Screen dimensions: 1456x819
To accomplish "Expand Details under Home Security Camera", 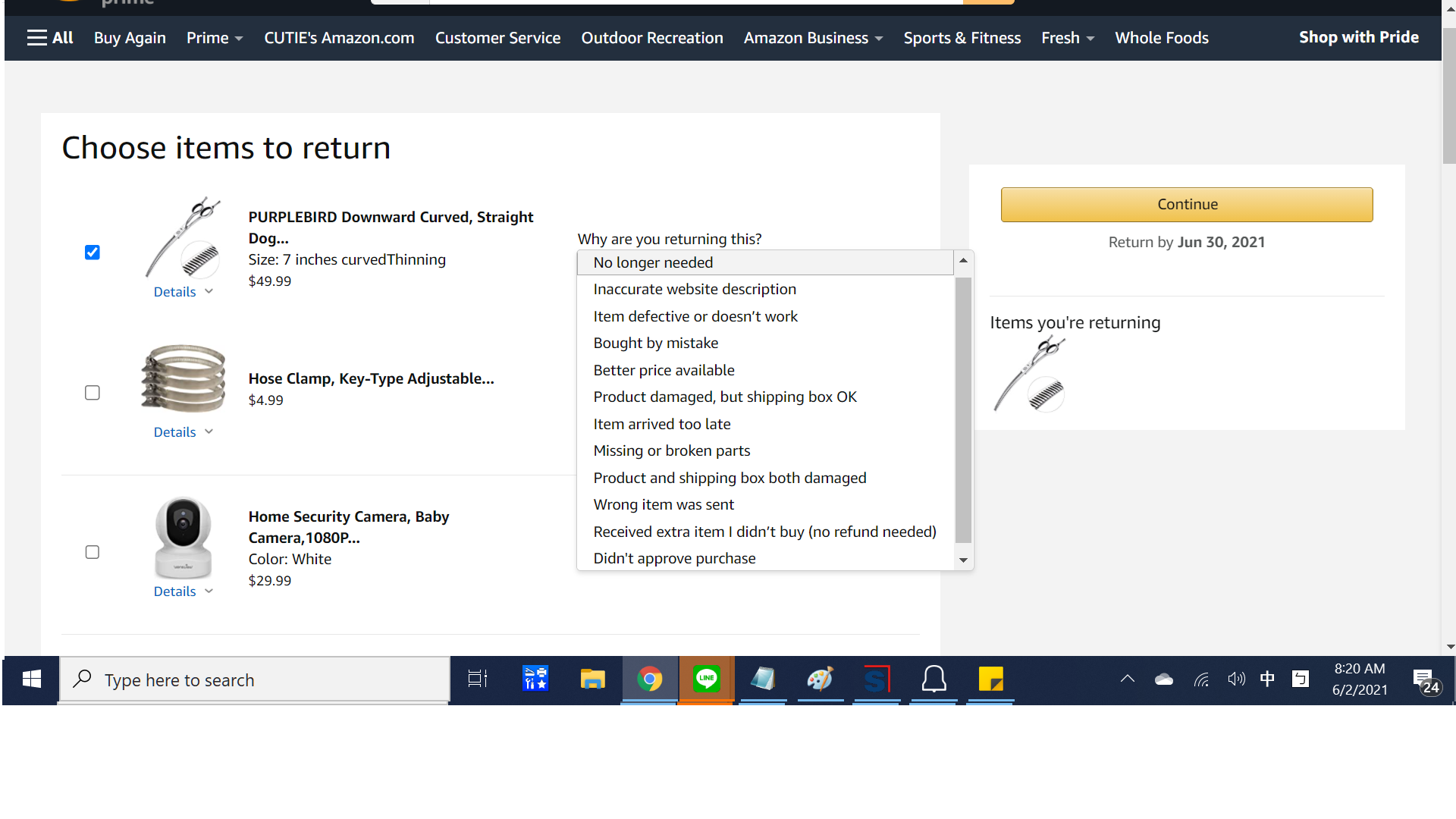I will coord(183,591).
